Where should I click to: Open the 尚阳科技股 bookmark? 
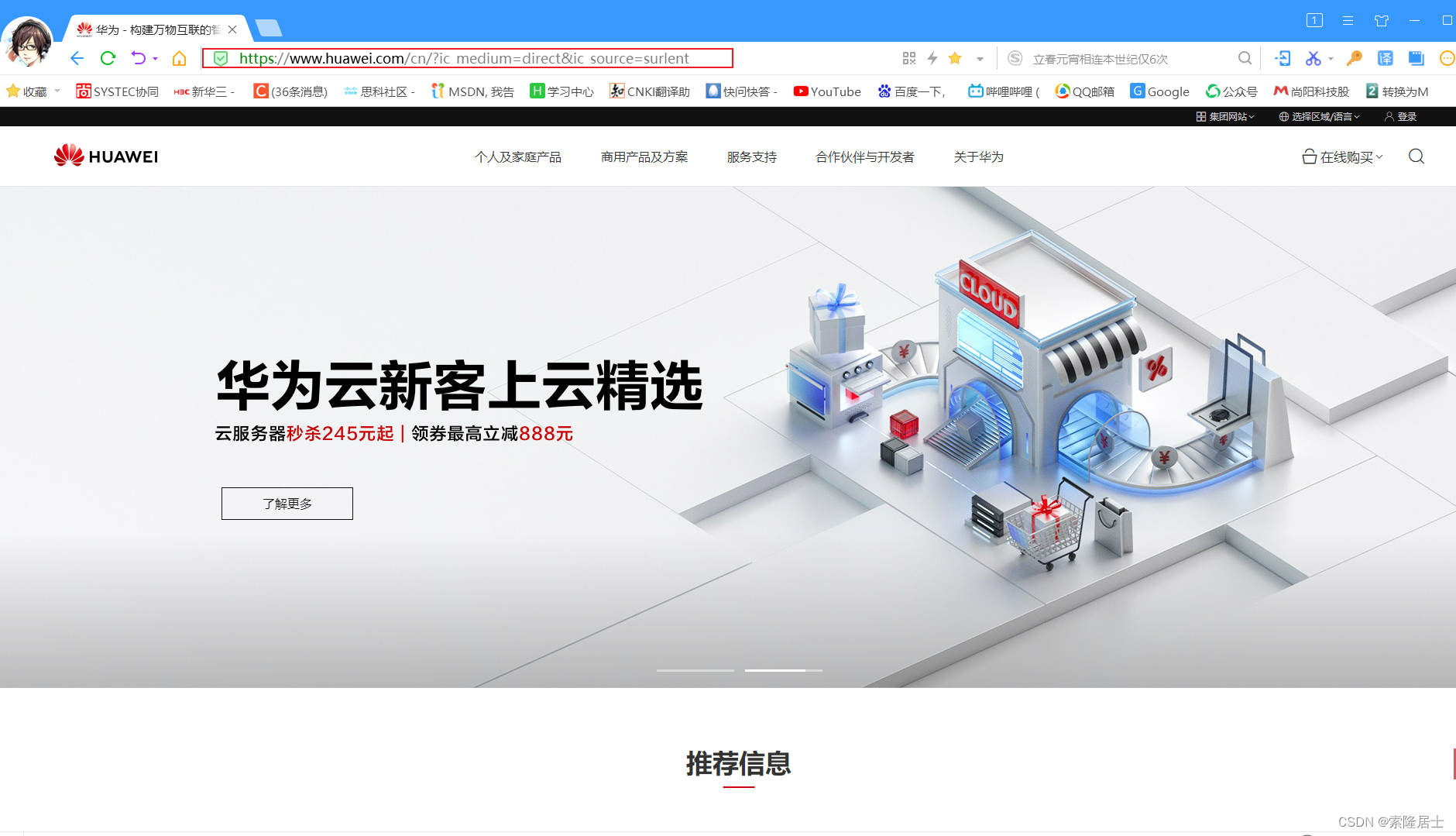(x=1311, y=91)
